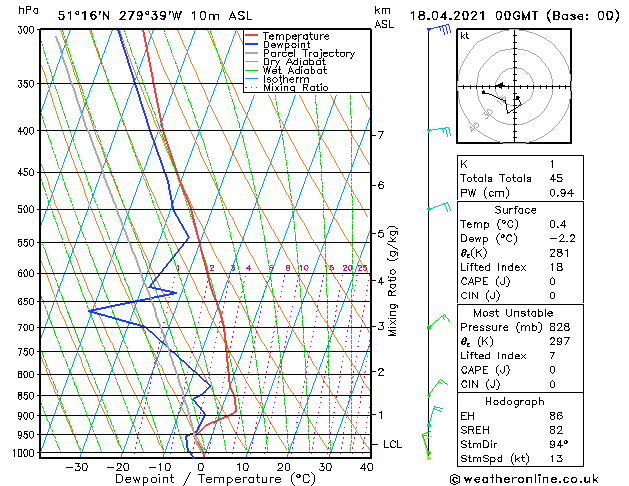The height and width of the screenshot is (486, 629).
Task: Click the Most Unstable Lifted Index value 7
Action: 552,356
